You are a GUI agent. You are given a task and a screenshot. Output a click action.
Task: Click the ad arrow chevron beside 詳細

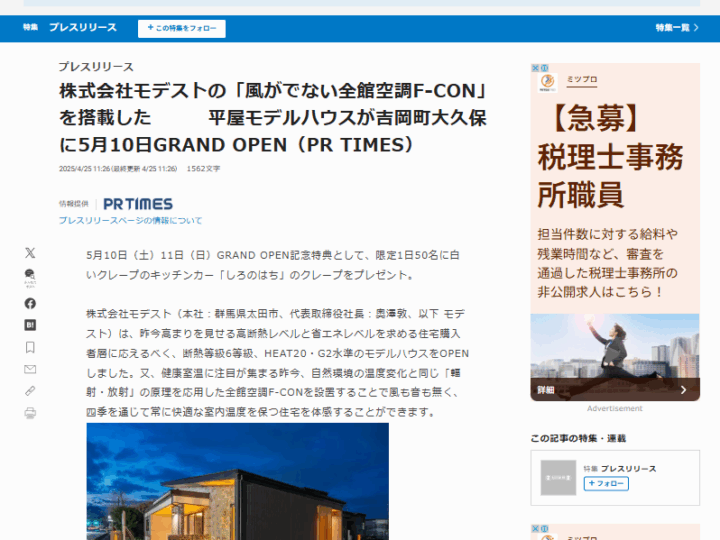(683, 390)
